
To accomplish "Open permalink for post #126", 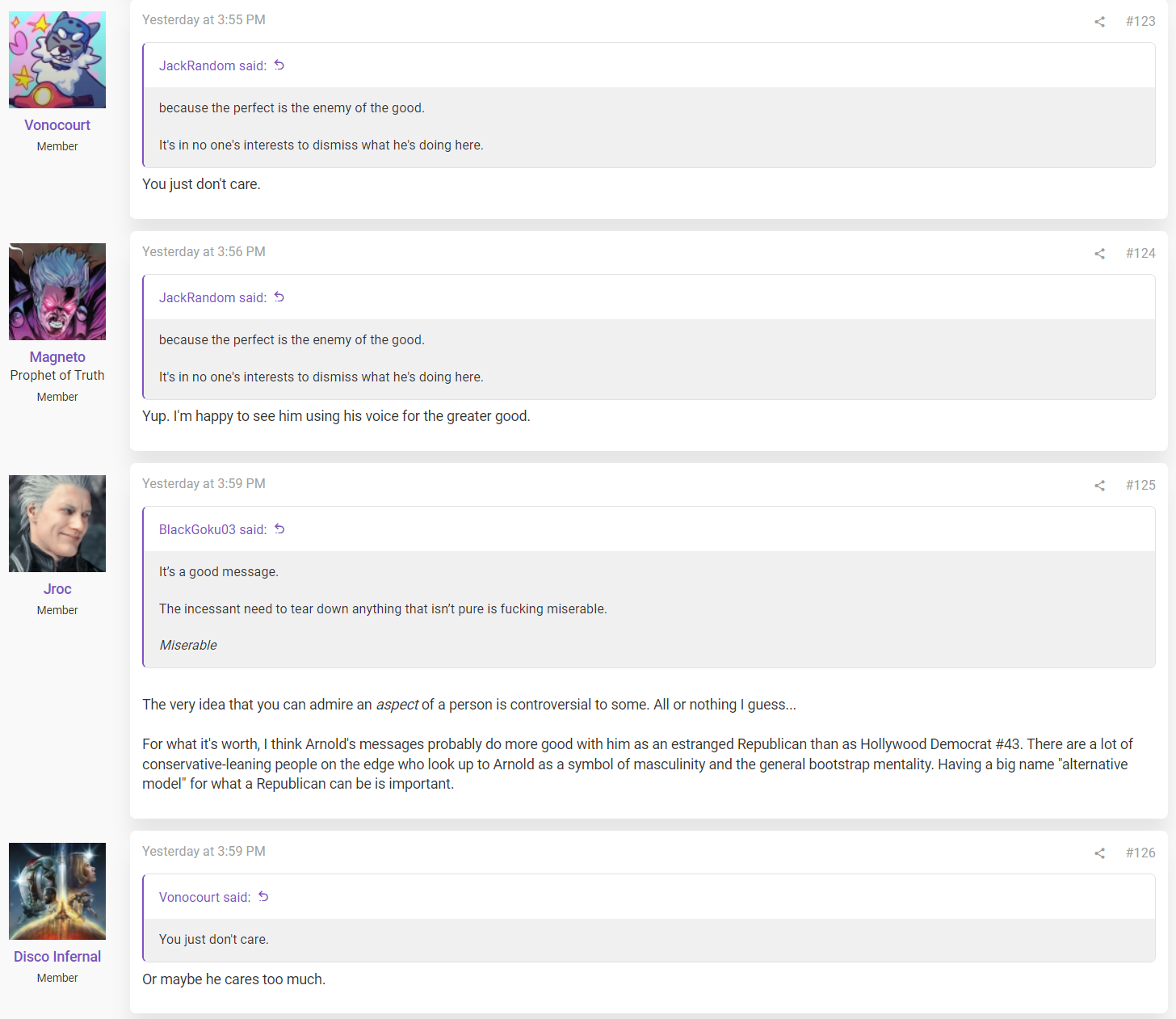I will point(1140,853).
